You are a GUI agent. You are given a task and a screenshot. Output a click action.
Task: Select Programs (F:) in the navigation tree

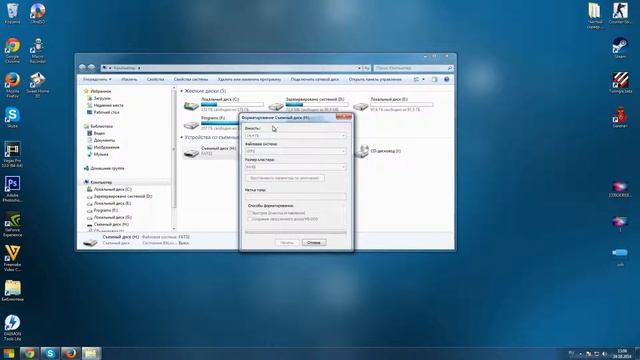(x=105, y=210)
